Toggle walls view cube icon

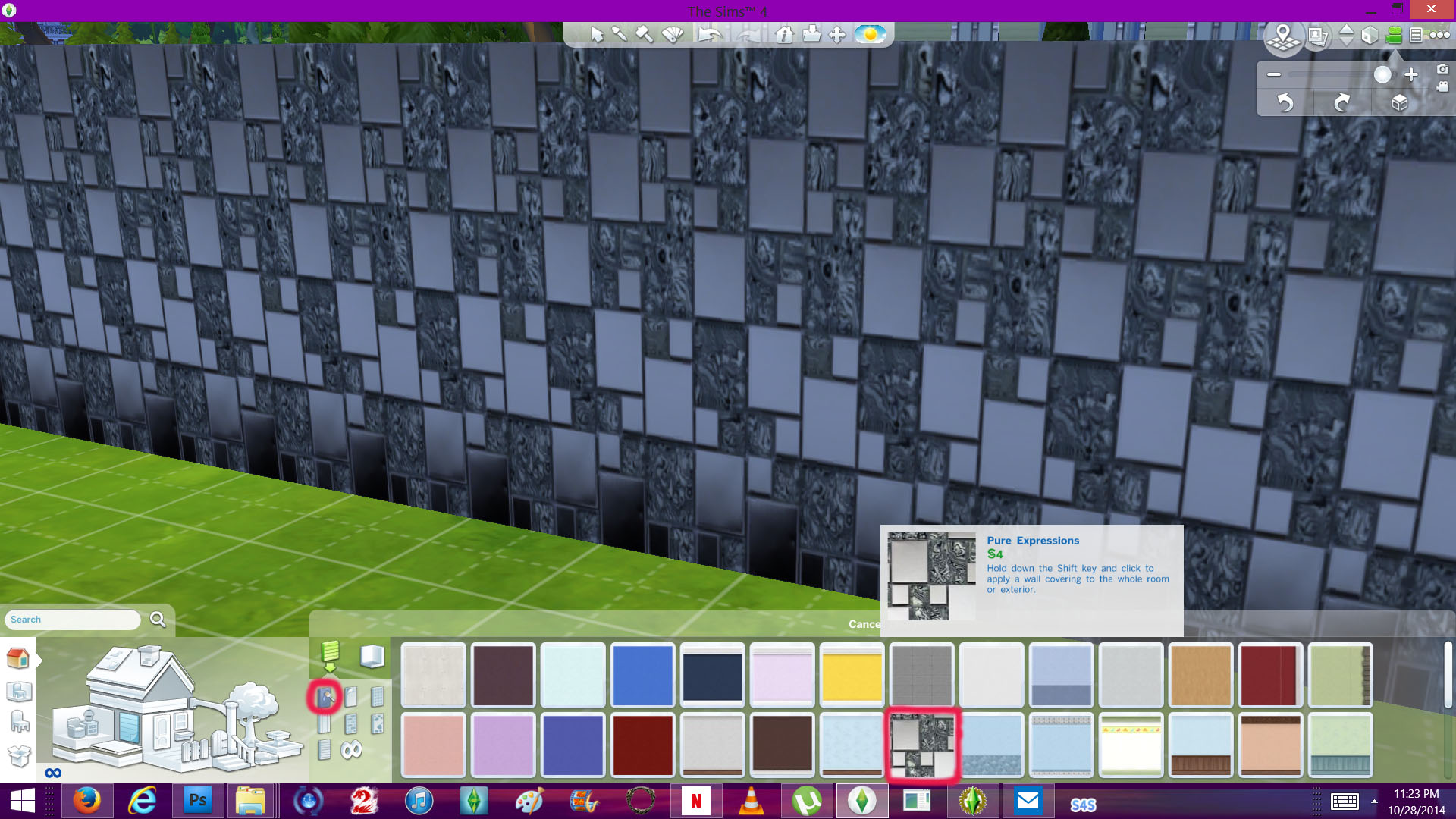click(1369, 35)
